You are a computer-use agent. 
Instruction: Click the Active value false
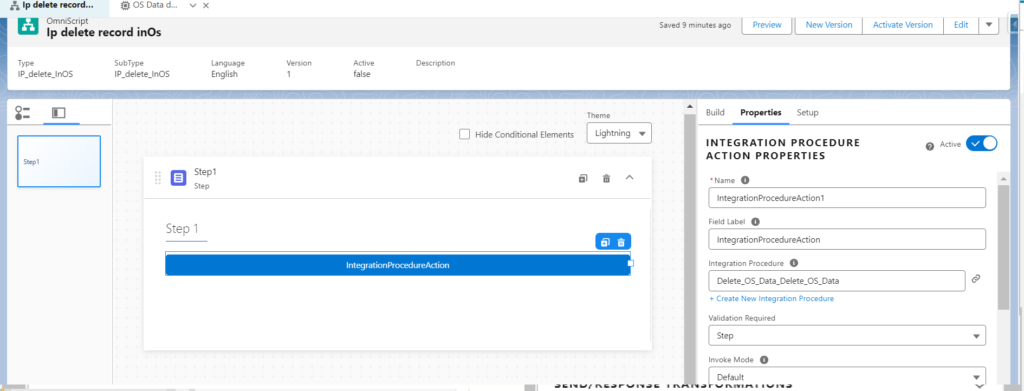pos(362,74)
